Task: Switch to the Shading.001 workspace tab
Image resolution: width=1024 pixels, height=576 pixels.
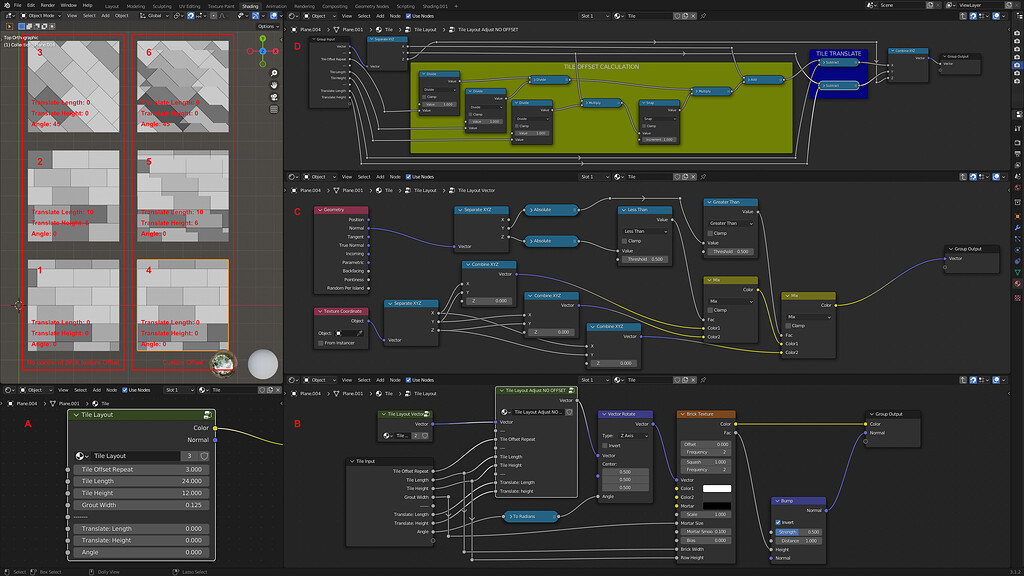Action: click(435, 6)
